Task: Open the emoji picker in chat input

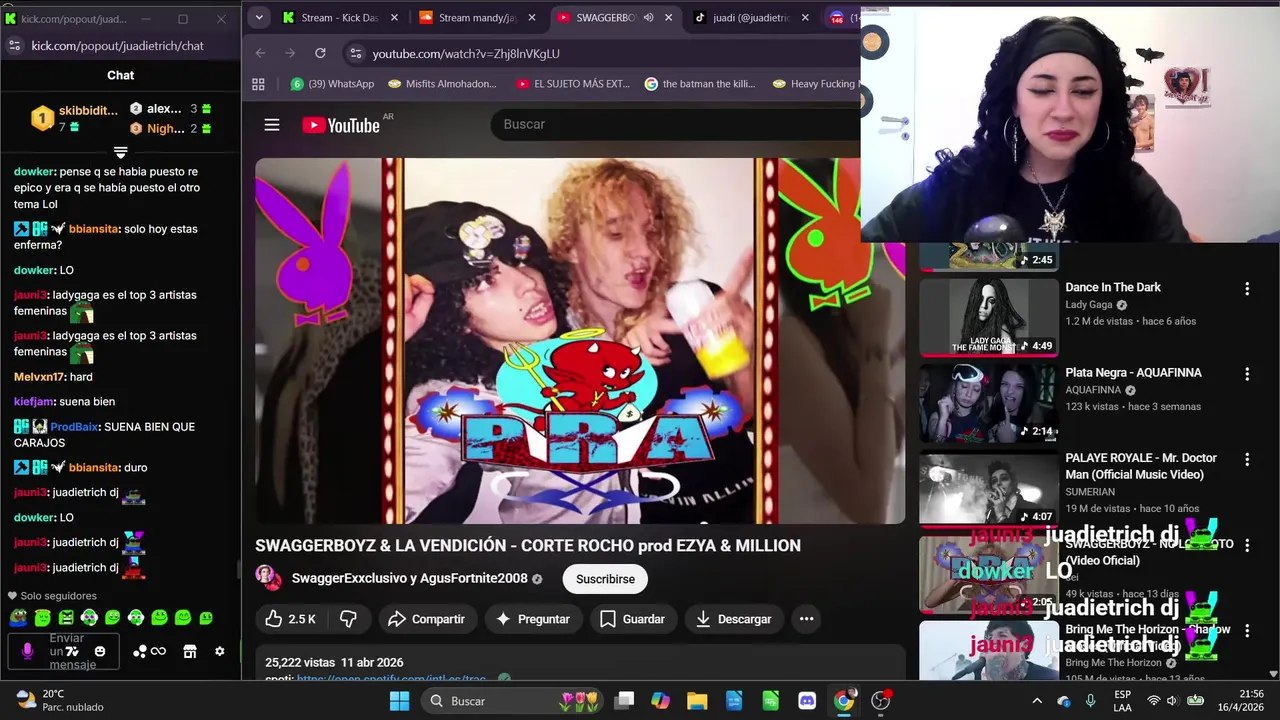Action: coord(100,651)
